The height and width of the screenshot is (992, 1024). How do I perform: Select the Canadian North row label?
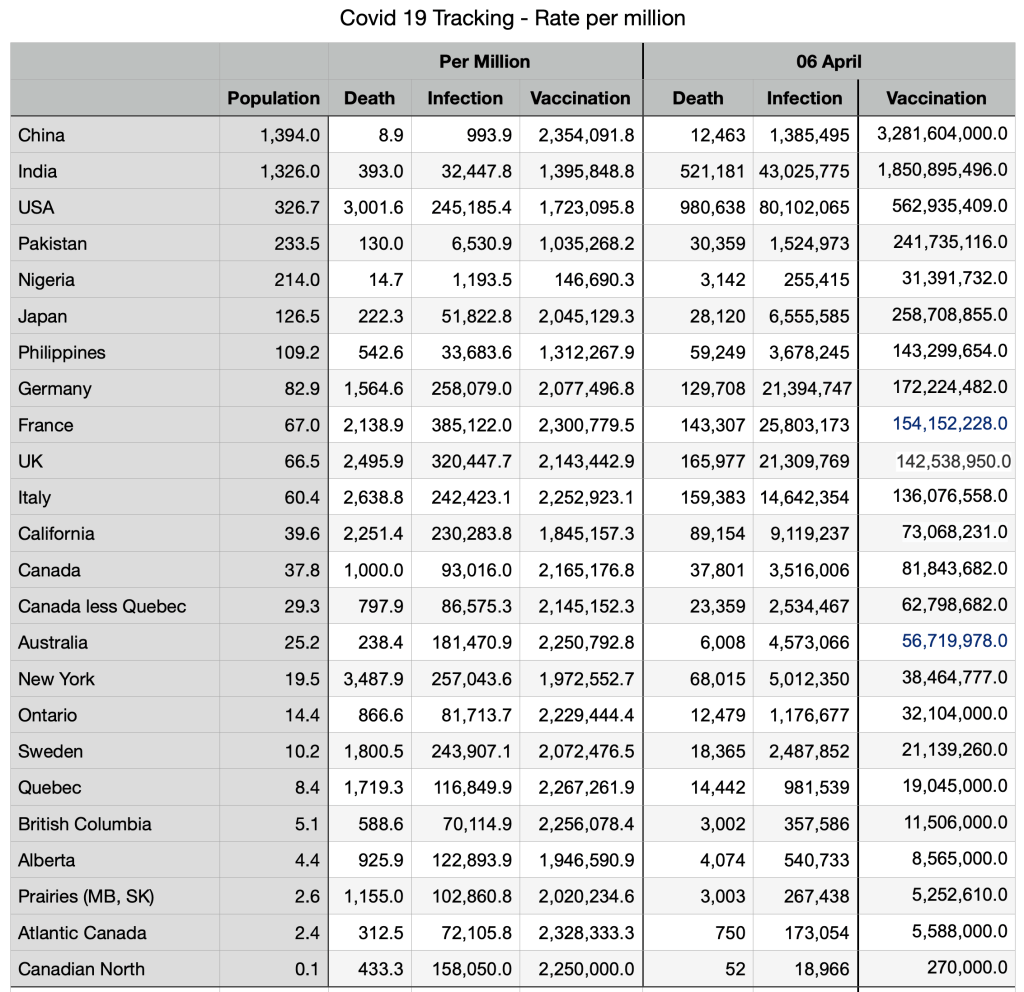[81, 969]
